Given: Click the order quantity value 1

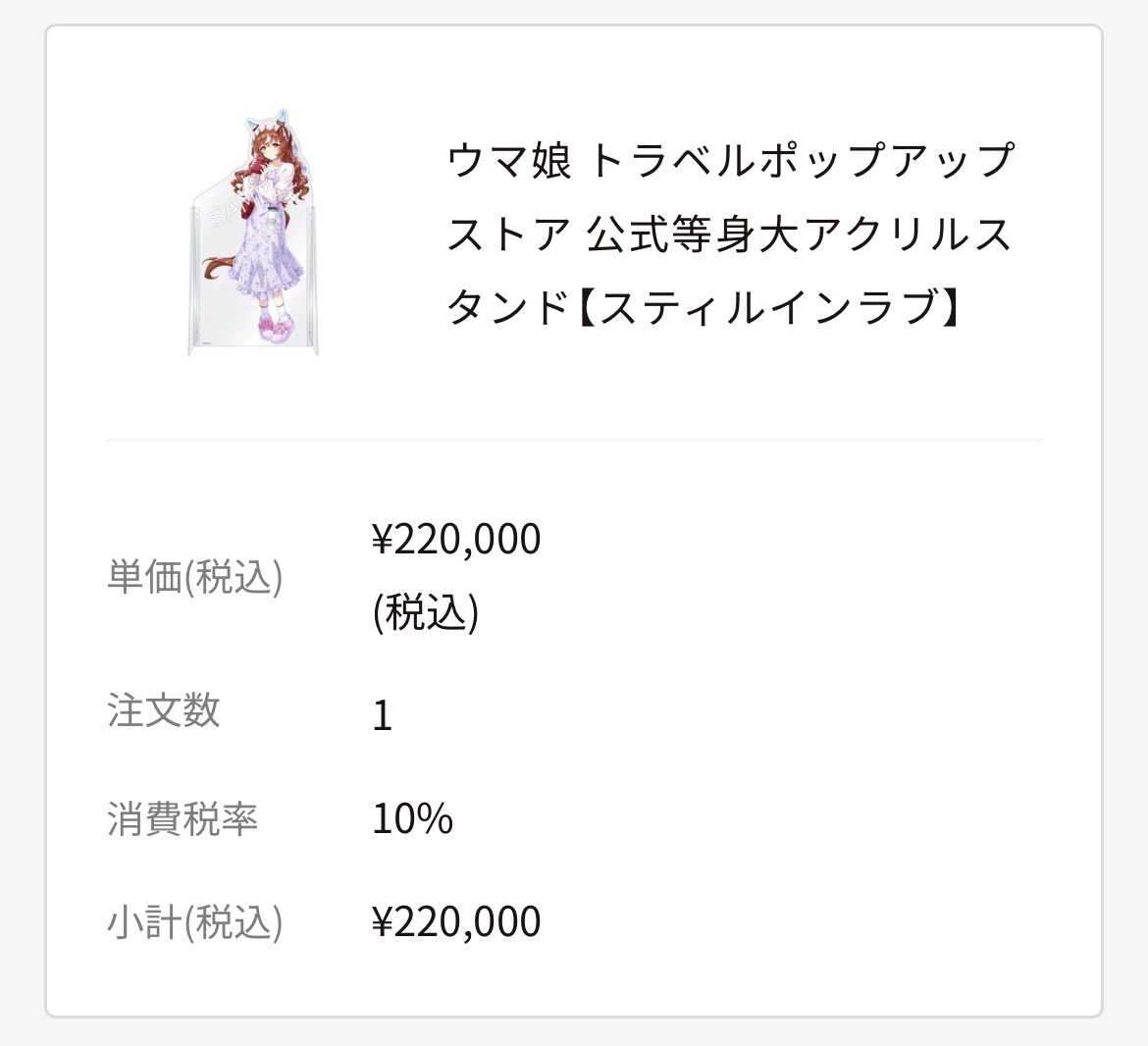Looking at the screenshot, I should pos(383,715).
